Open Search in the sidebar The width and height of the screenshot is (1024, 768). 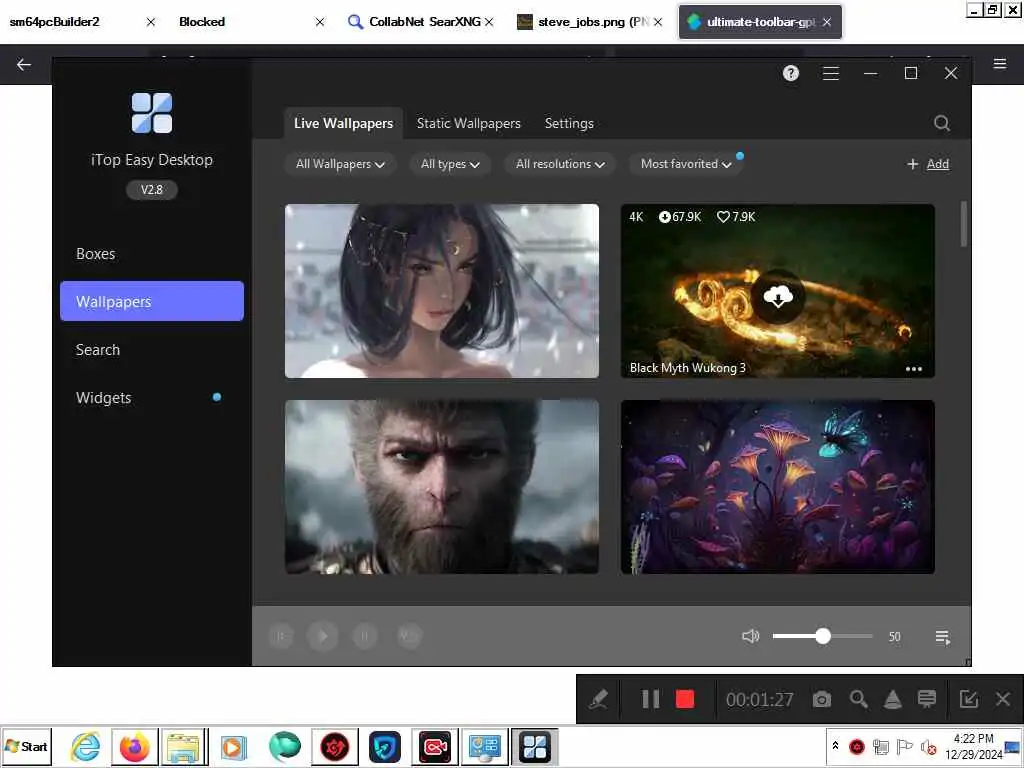pos(152,349)
